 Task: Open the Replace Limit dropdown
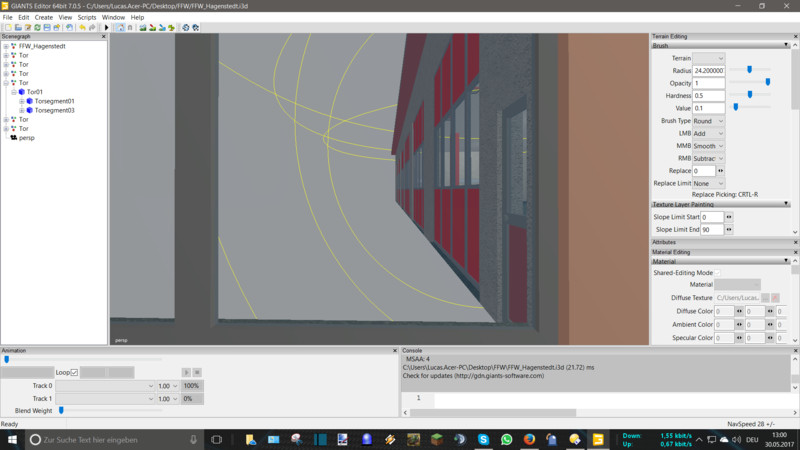(708, 183)
